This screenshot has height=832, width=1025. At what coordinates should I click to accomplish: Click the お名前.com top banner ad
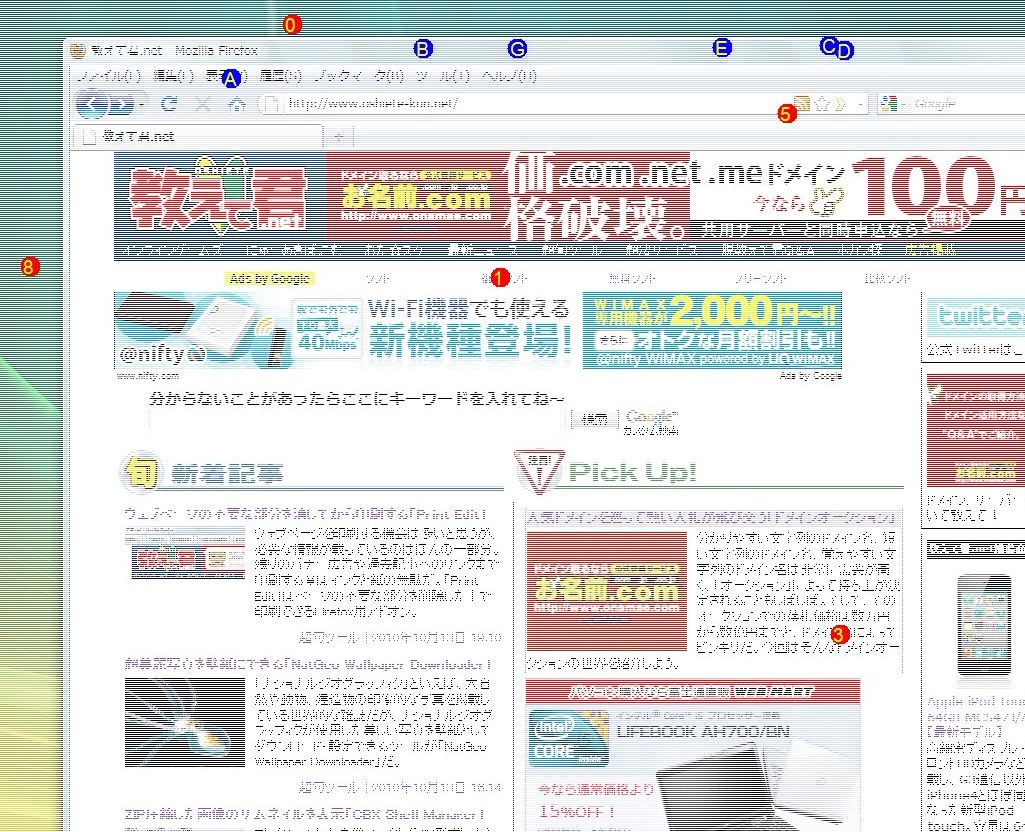tap(416, 196)
